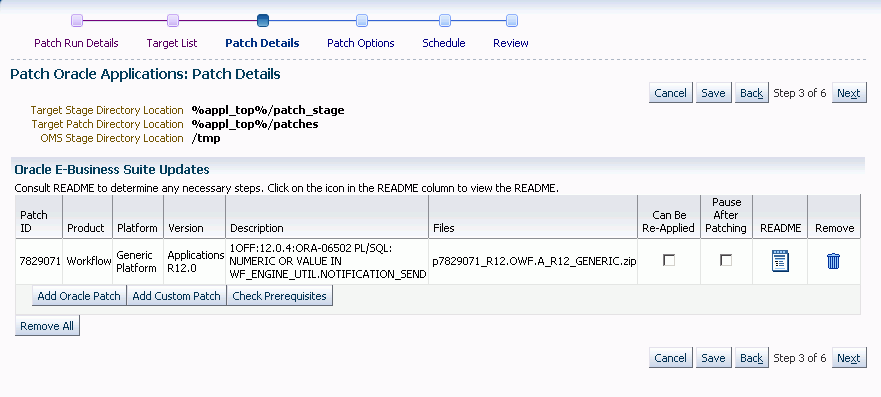Click Remove All button
881x397 pixels.
47,326
